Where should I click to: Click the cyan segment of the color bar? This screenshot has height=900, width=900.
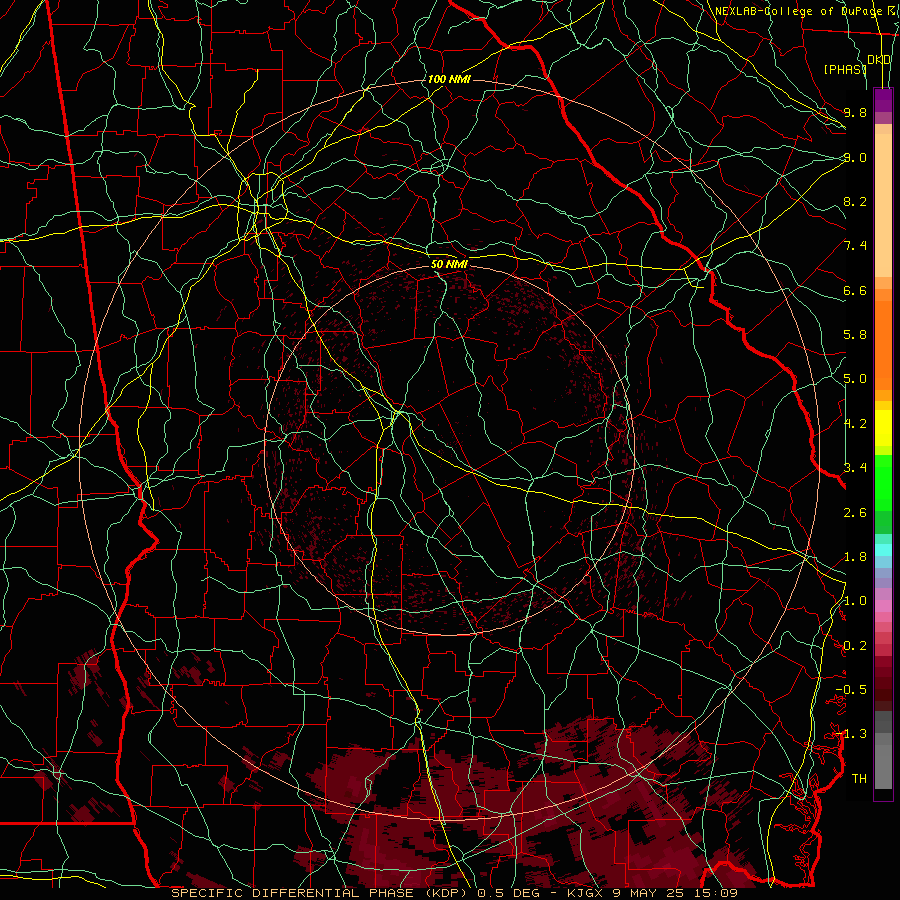click(883, 550)
